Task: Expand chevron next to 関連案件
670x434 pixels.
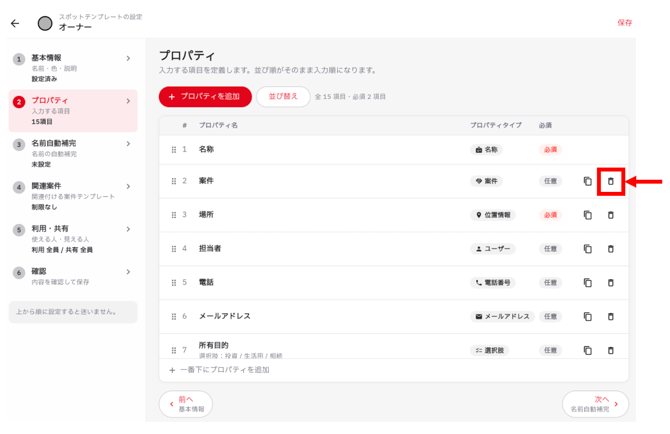Action: click(128, 186)
